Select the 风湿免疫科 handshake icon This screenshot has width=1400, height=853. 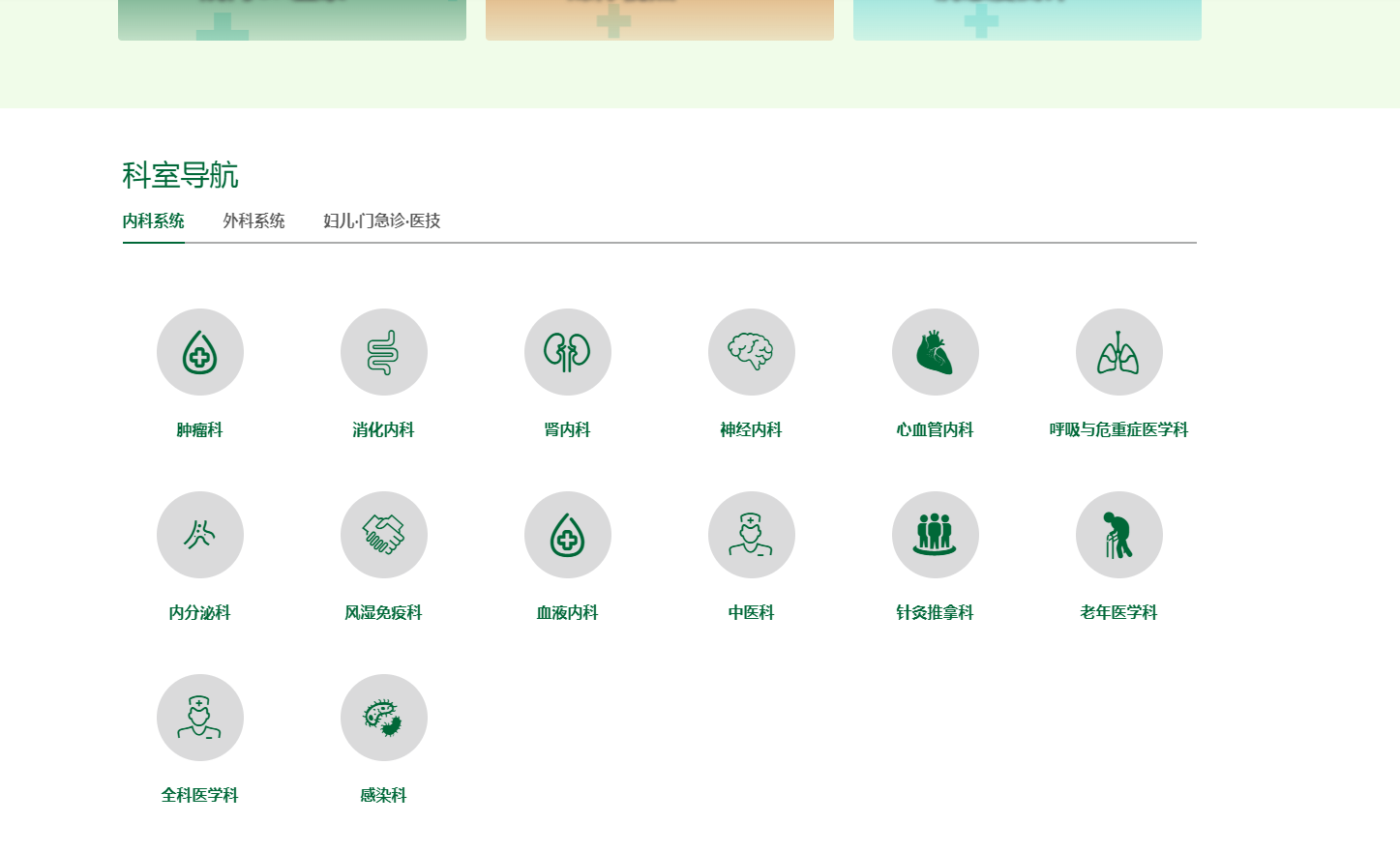tap(384, 535)
